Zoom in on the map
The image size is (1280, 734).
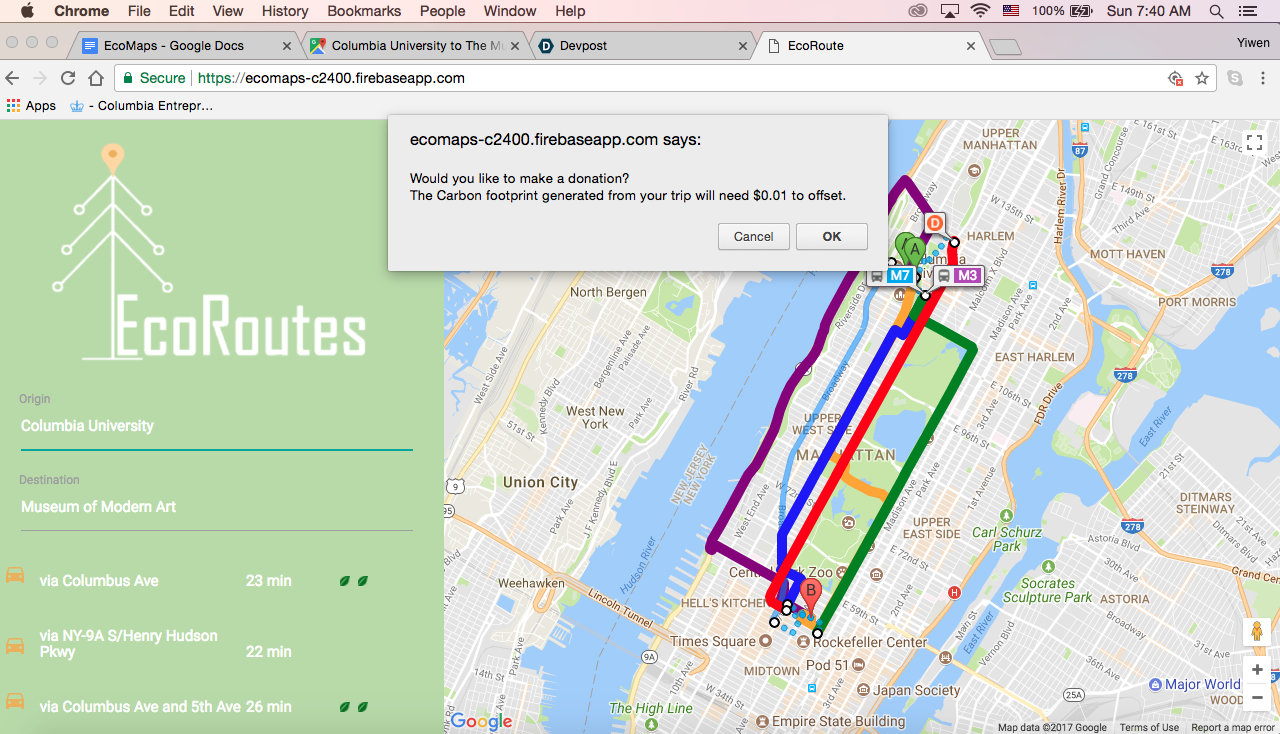(1257, 669)
